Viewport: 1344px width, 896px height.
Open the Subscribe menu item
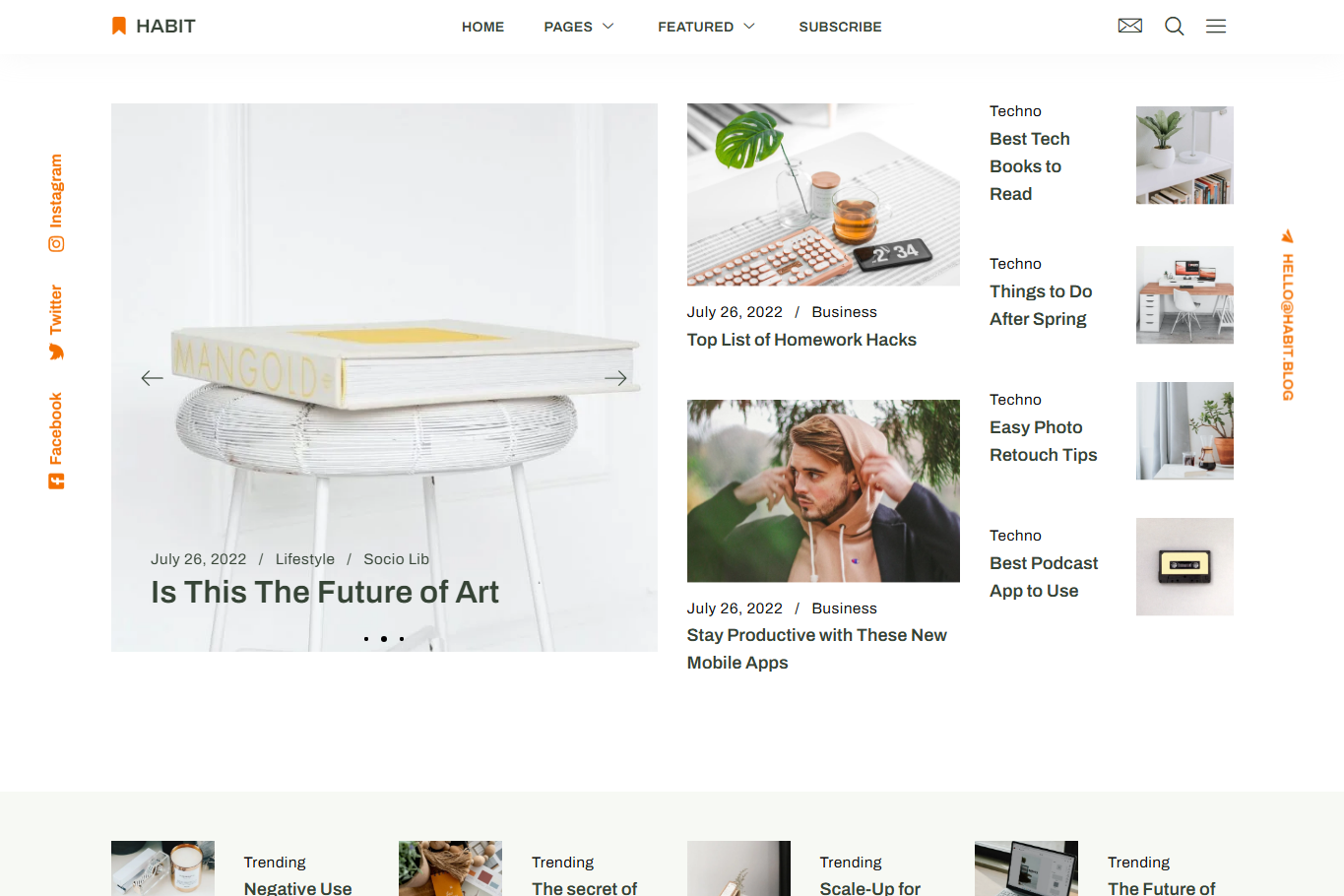(x=840, y=27)
